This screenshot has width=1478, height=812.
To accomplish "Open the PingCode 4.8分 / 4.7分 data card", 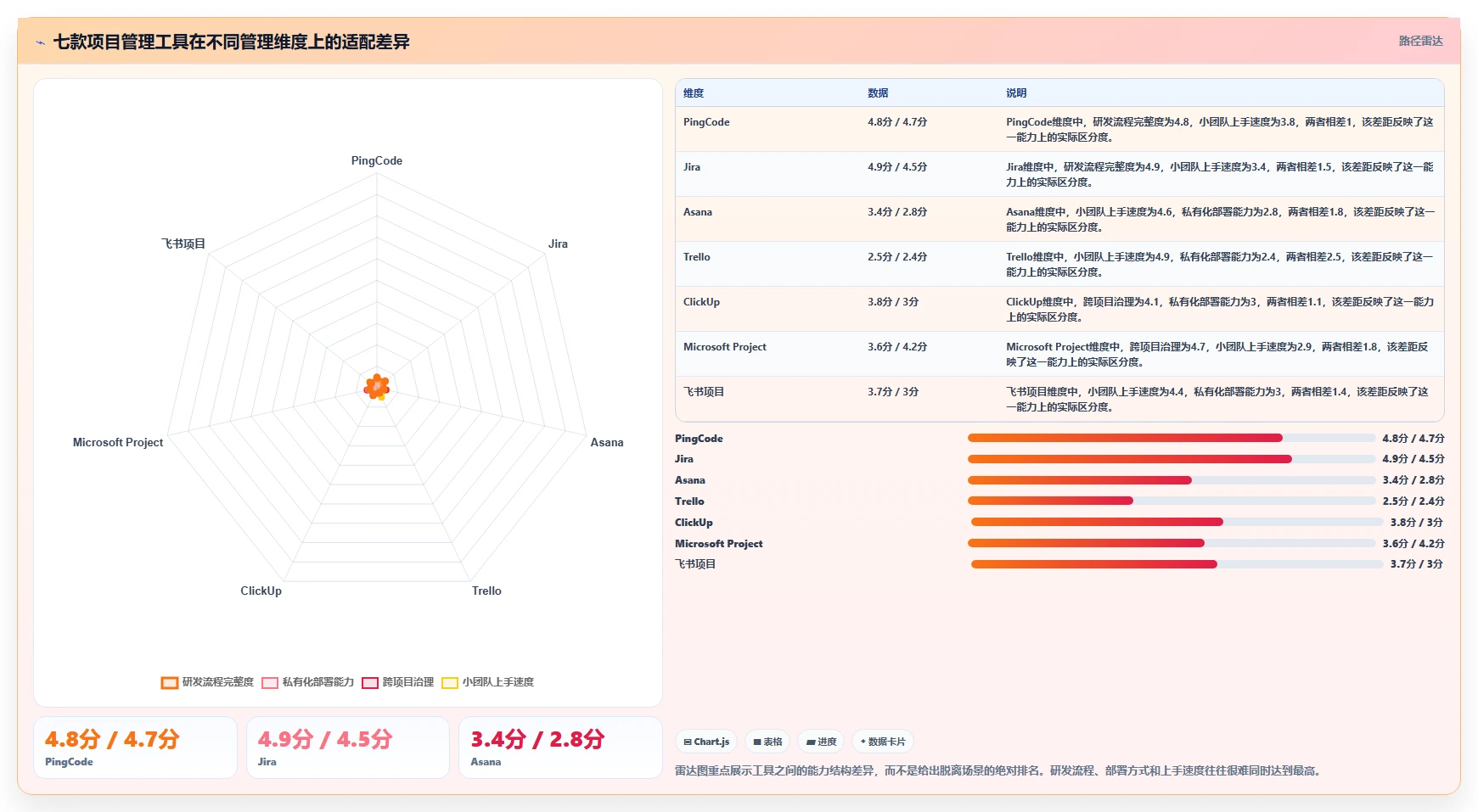I will [135, 748].
